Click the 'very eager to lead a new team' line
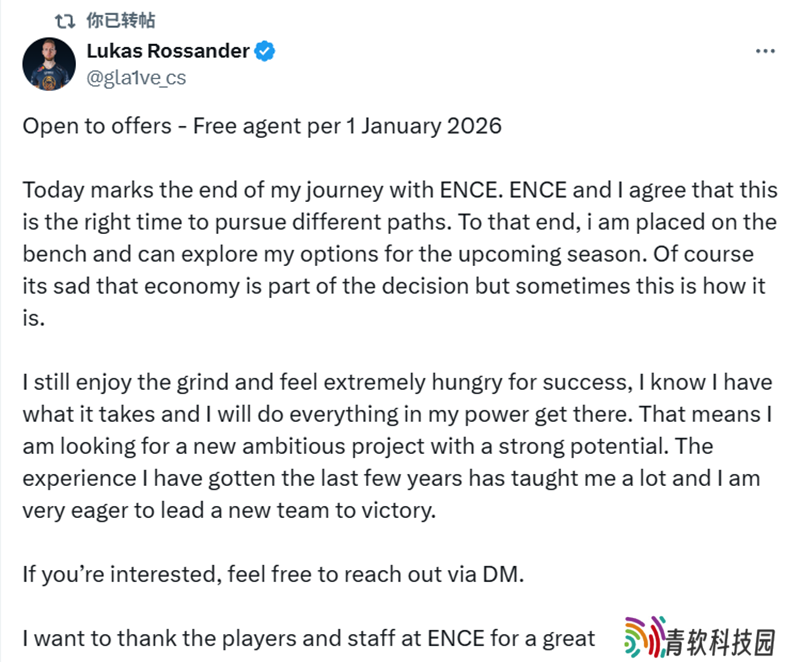 click(229, 511)
